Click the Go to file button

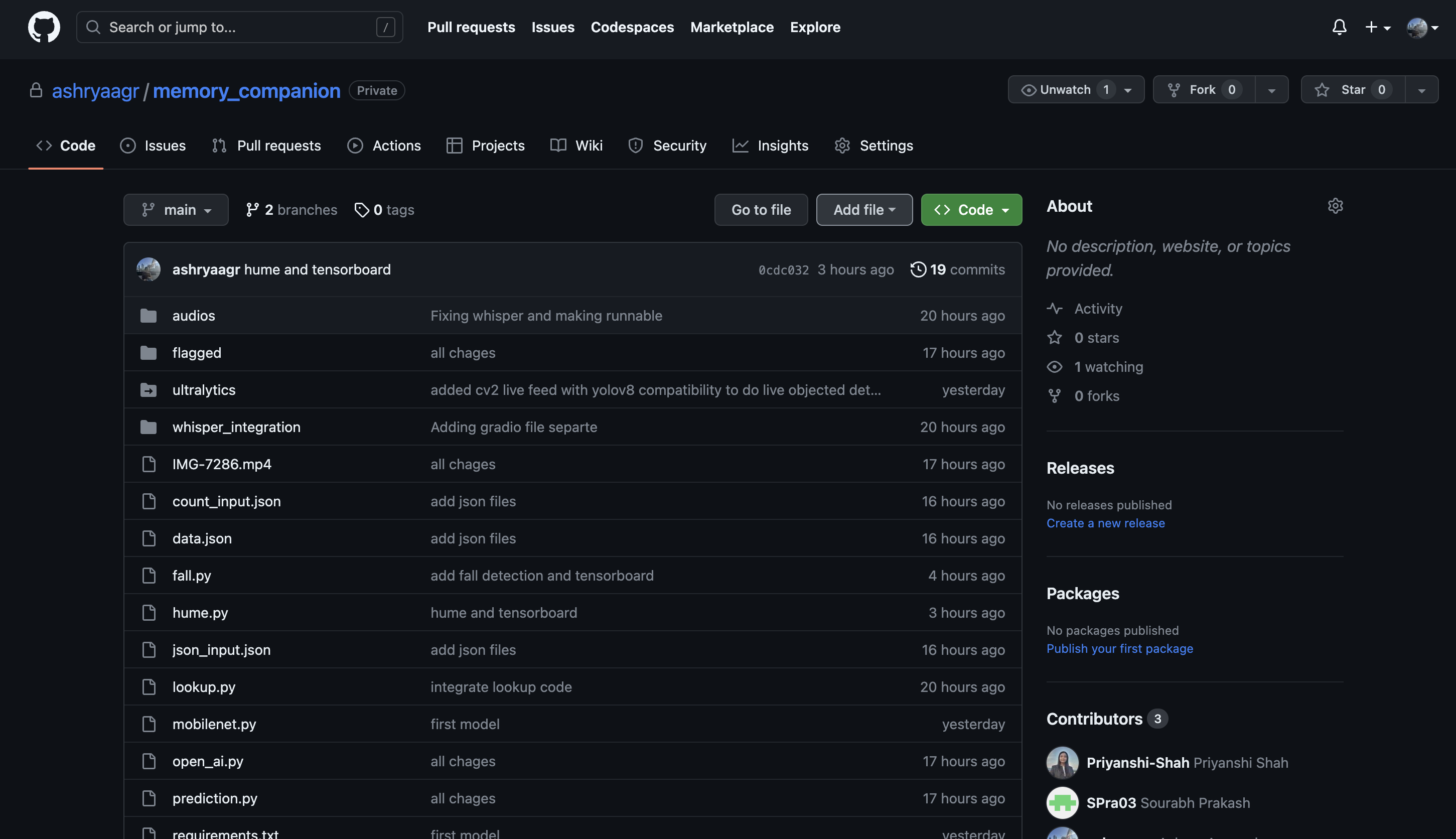tap(761, 210)
